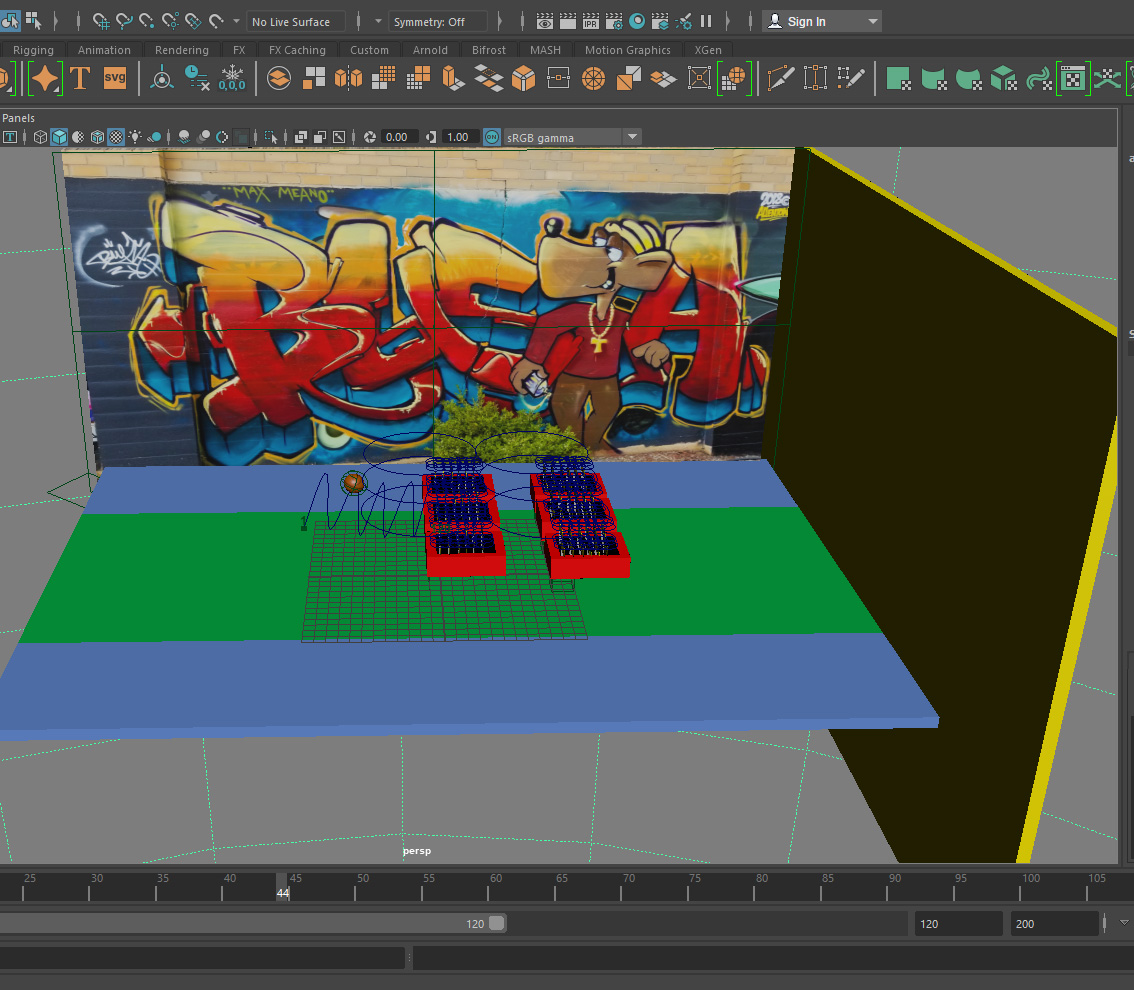1134x990 pixels.
Task: Open the Render View clapperboard eye icon
Action: (545, 22)
